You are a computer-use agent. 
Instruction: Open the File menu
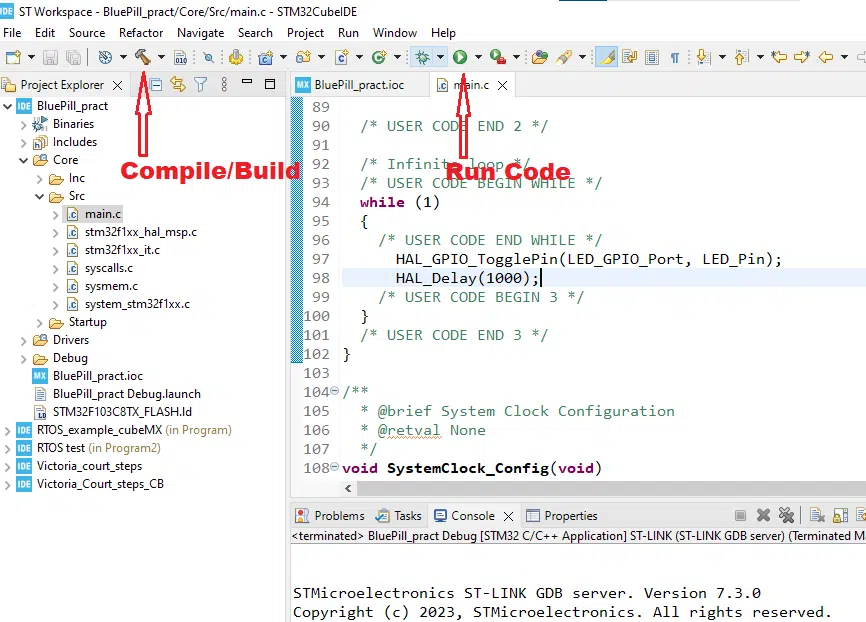click(12, 33)
